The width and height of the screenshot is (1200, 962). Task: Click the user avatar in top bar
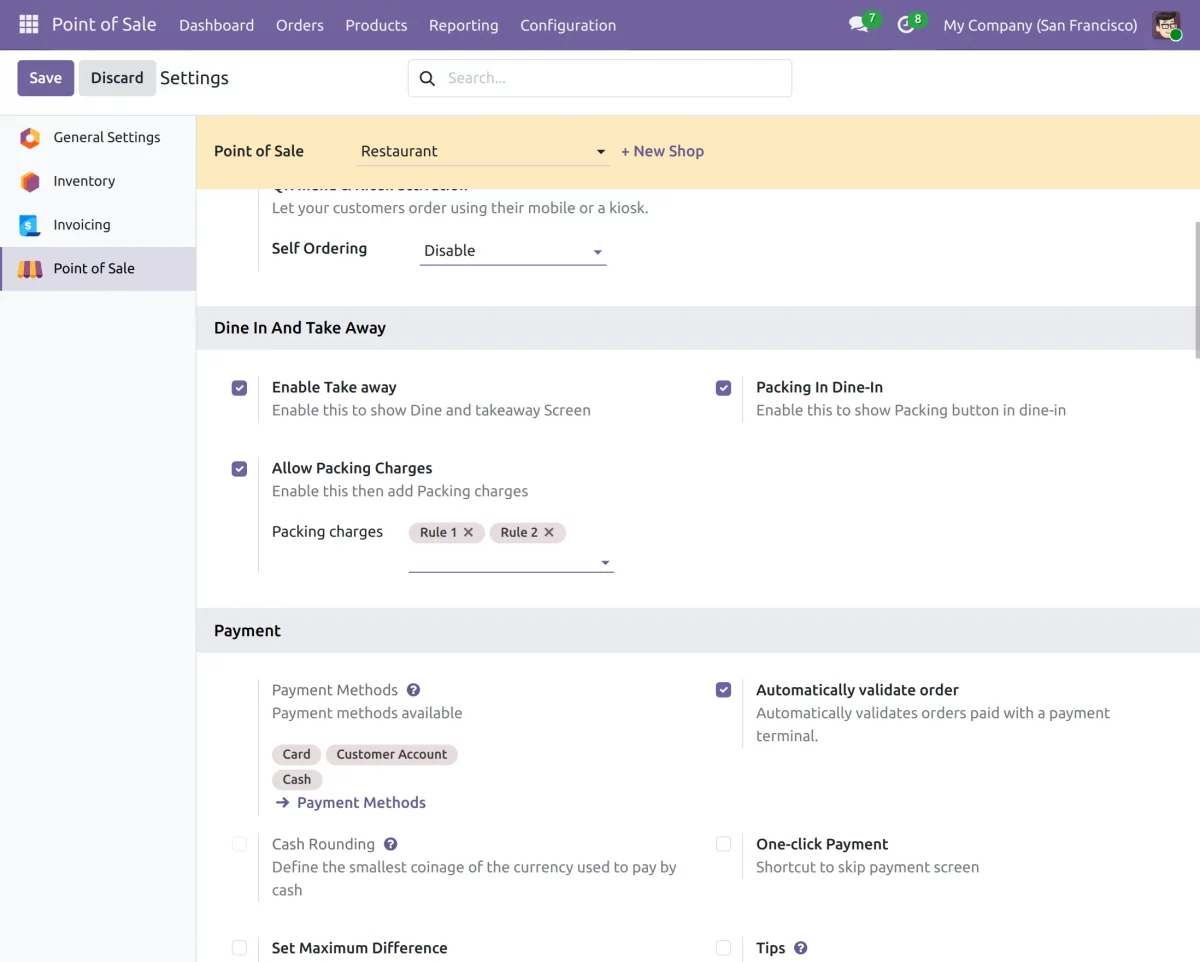(1166, 25)
